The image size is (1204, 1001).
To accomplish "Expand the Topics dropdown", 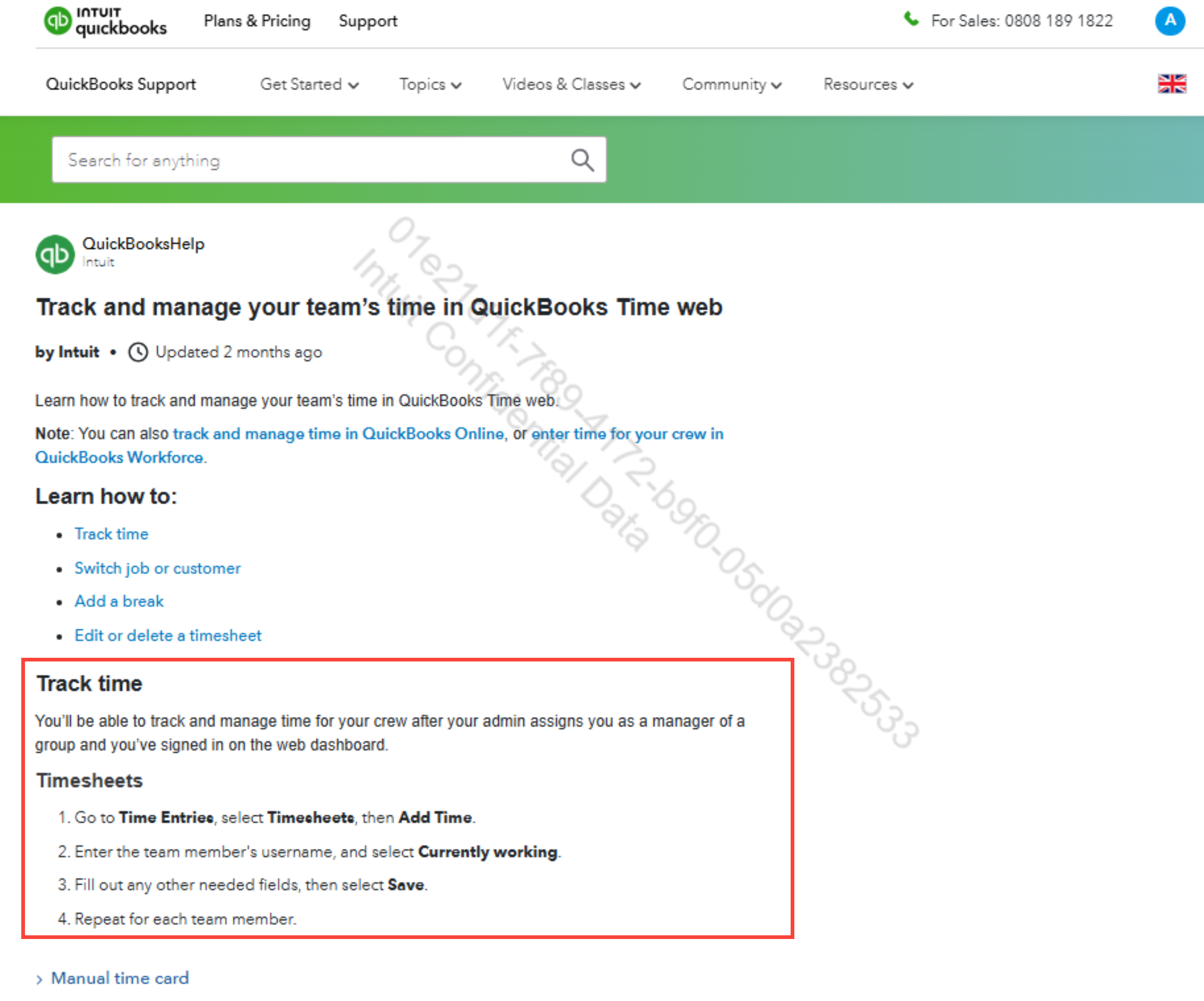I will pos(430,84).
